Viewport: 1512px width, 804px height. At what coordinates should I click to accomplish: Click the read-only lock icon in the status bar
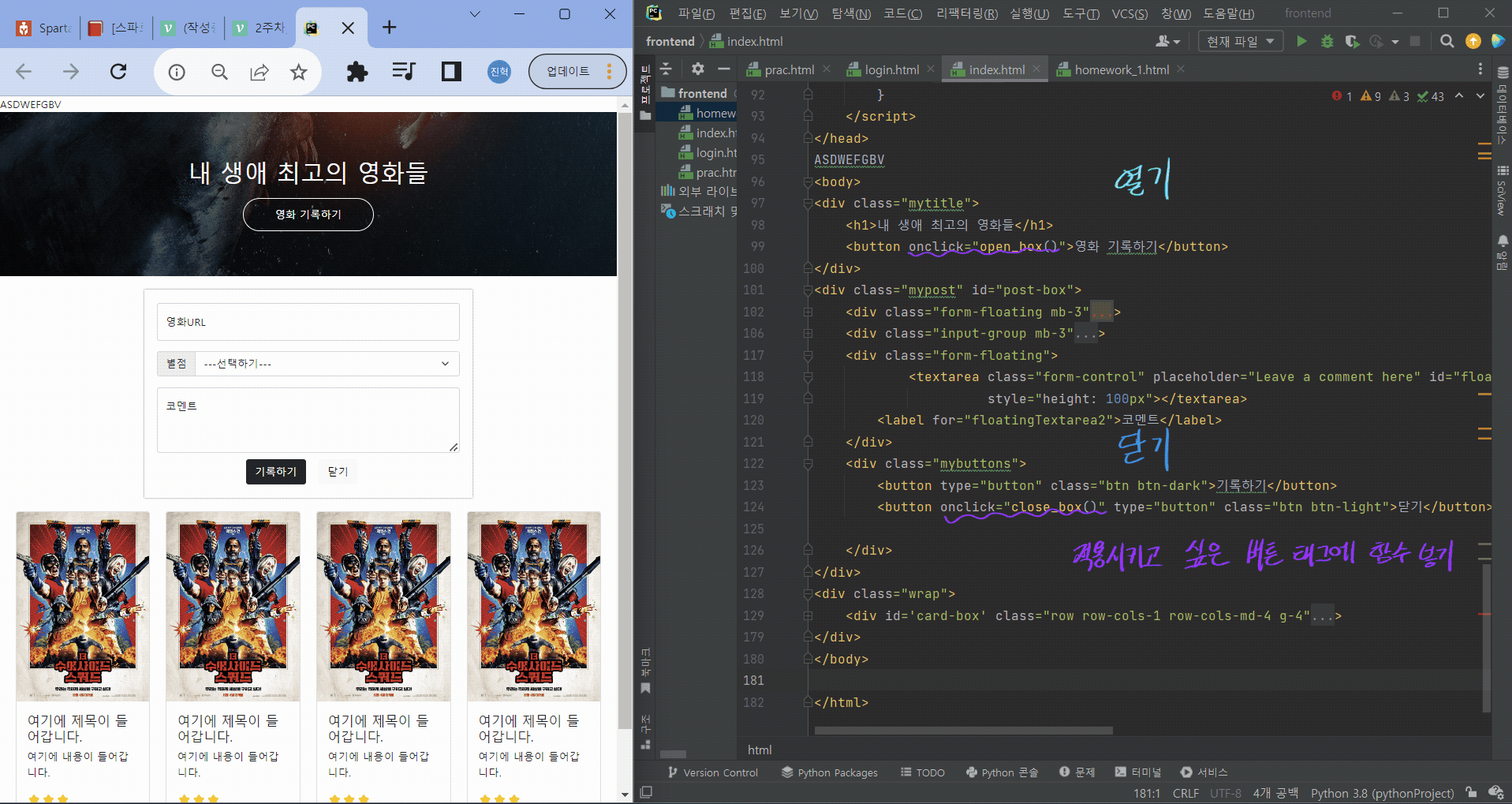[x=1471, y=792]
